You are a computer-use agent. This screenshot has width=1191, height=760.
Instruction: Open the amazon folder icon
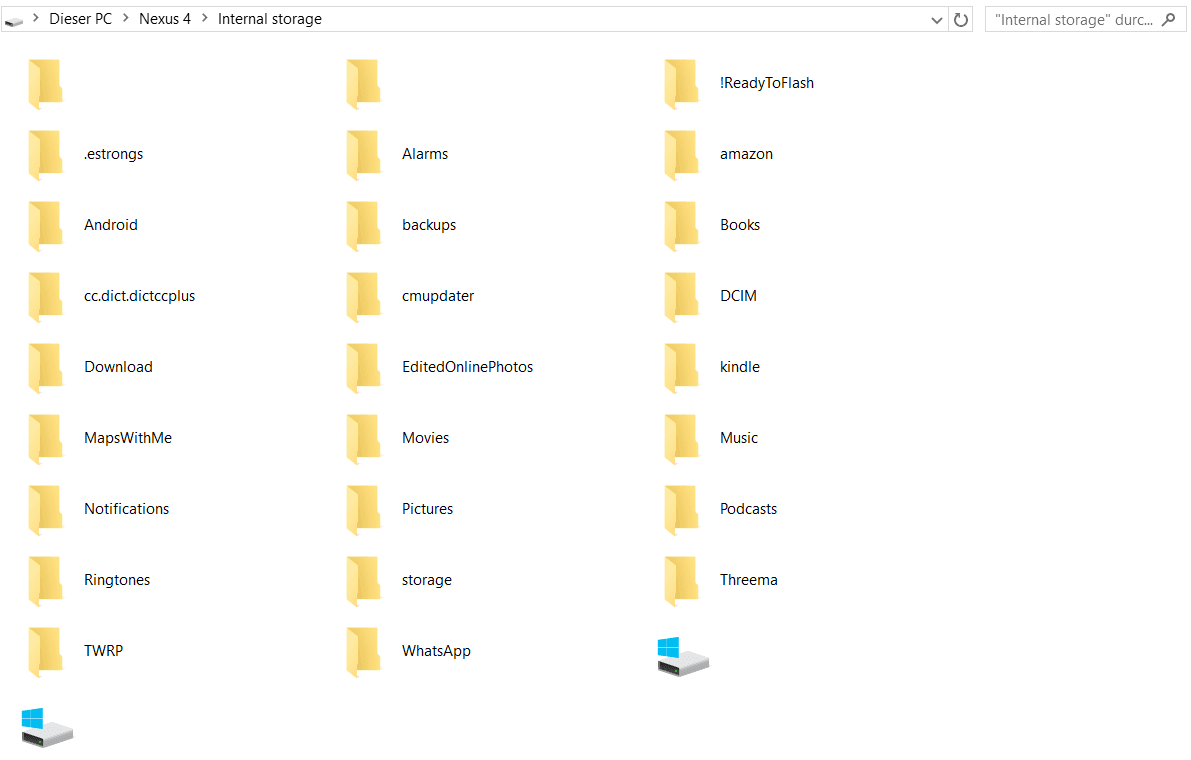coord(681,155)
